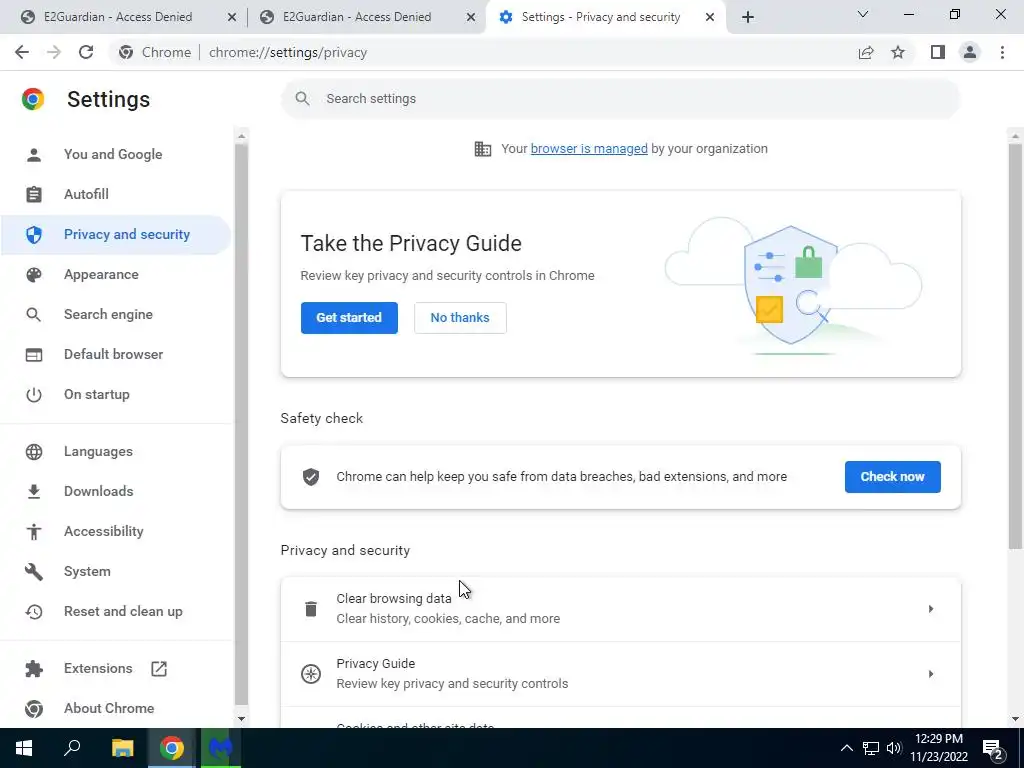1024x768 pixels.
Task: Open Clear browsing data row
Action: 620,609
